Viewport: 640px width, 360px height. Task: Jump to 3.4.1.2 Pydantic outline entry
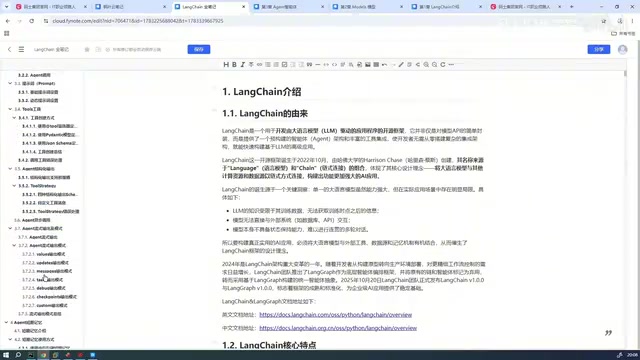point(49,135)
